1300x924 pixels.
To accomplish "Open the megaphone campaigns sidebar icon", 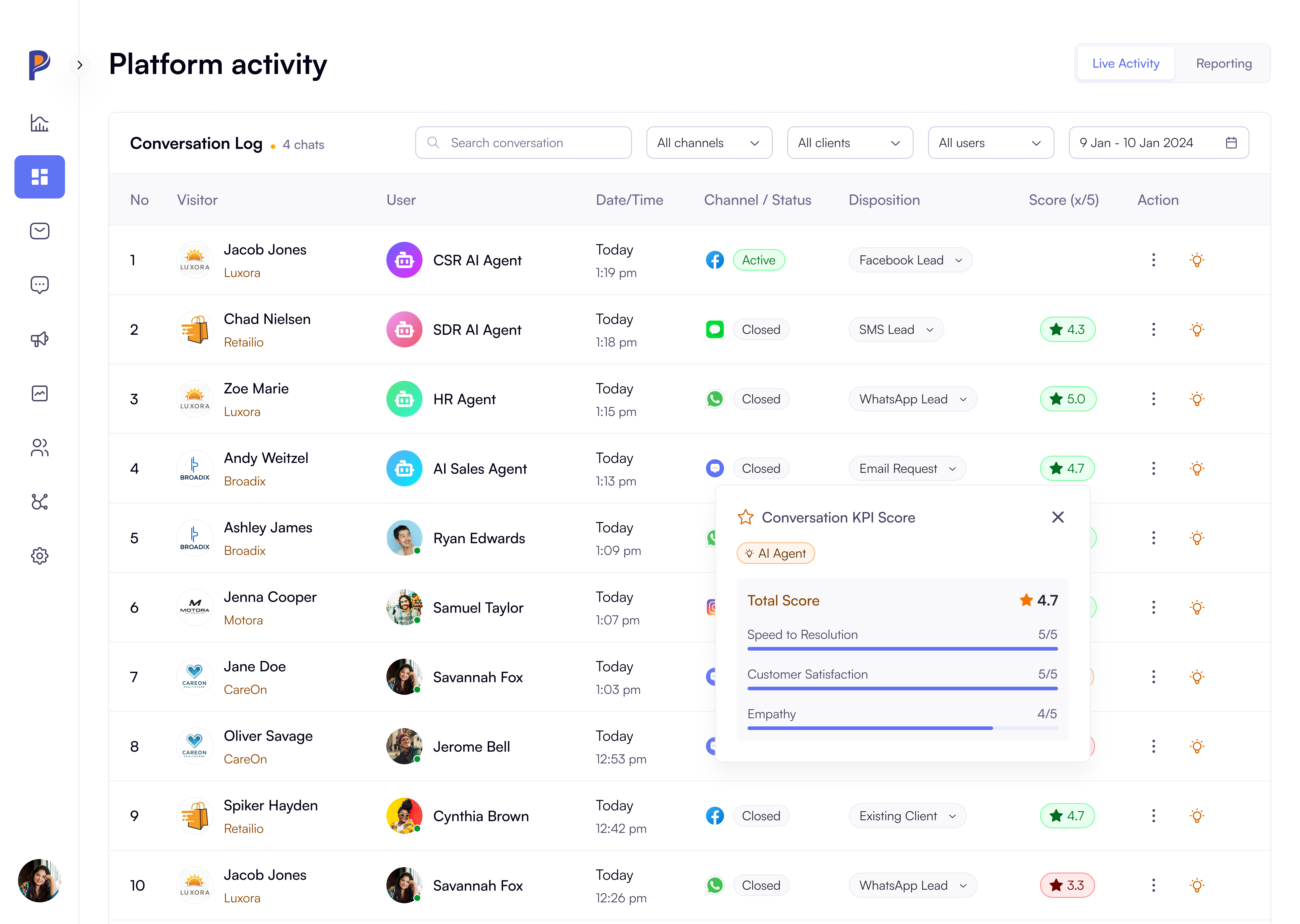I will coord(39,339).
